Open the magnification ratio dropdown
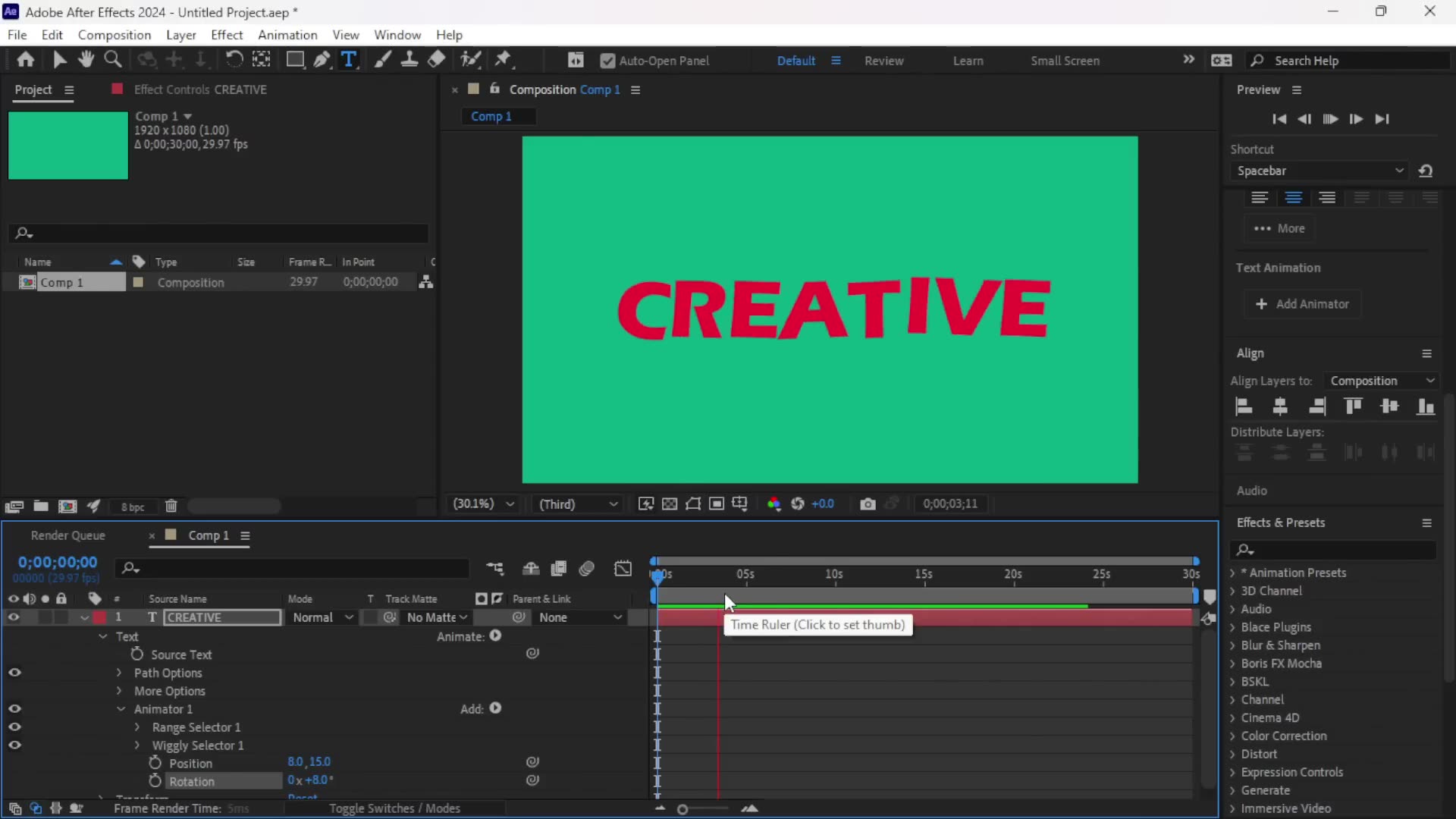This screenshot has height=819, width=1456. click(x=483, y=504)
